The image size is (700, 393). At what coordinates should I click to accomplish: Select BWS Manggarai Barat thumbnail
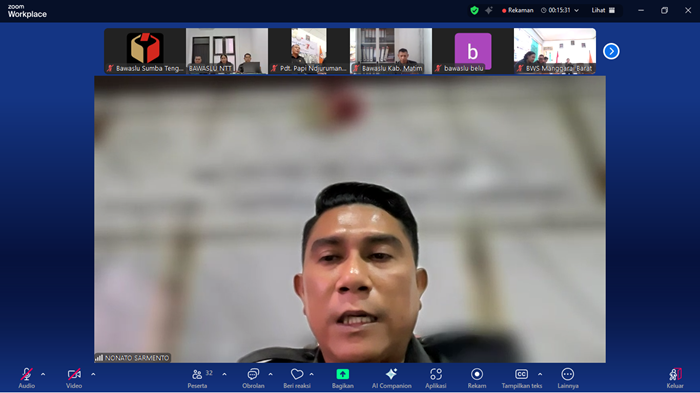pyautogui.click(x=555, y=51)
